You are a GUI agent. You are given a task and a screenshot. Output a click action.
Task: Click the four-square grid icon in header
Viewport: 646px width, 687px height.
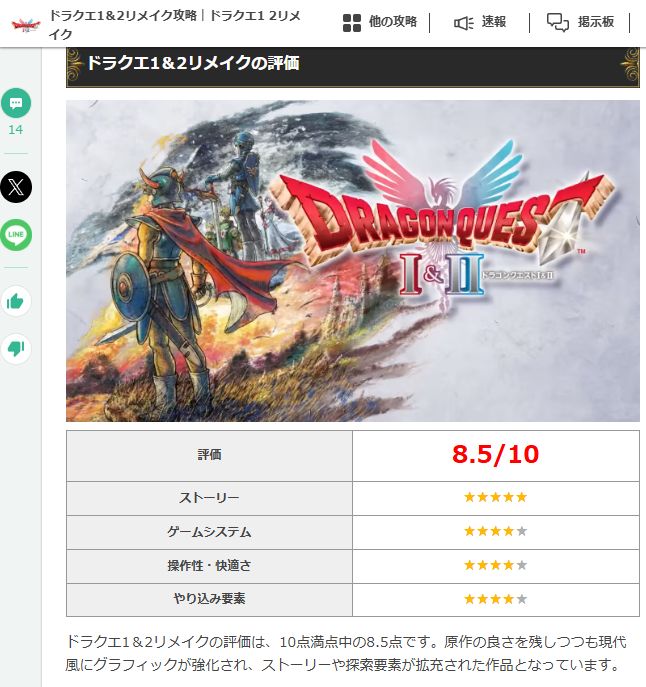[351, 23]
